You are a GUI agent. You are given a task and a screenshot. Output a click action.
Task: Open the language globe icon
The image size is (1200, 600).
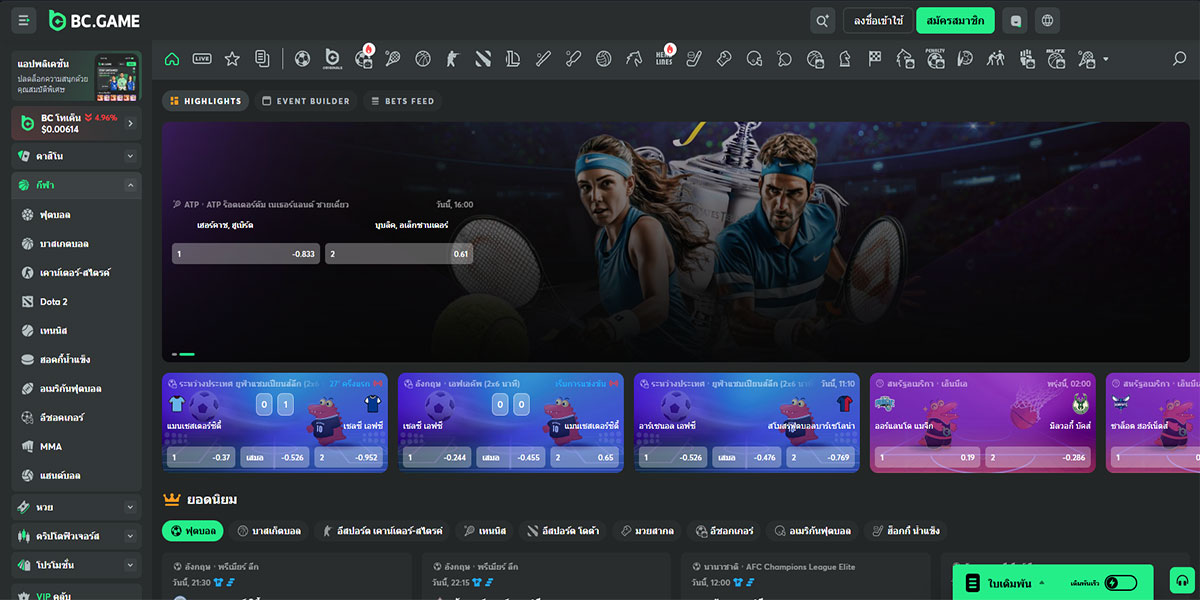pyautogui.click(x=1046, y=20)
